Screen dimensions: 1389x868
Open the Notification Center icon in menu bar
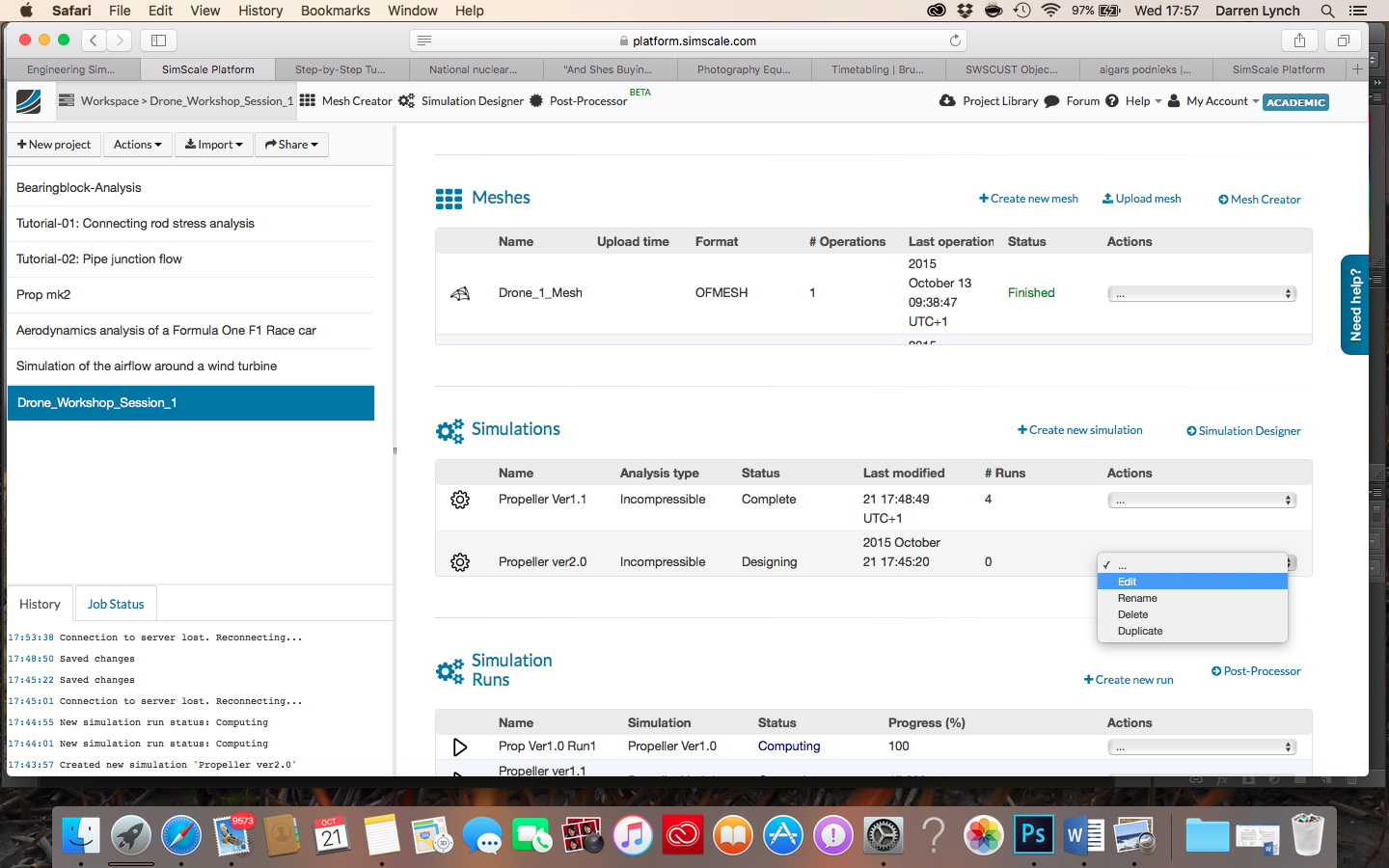[1358, 11]
